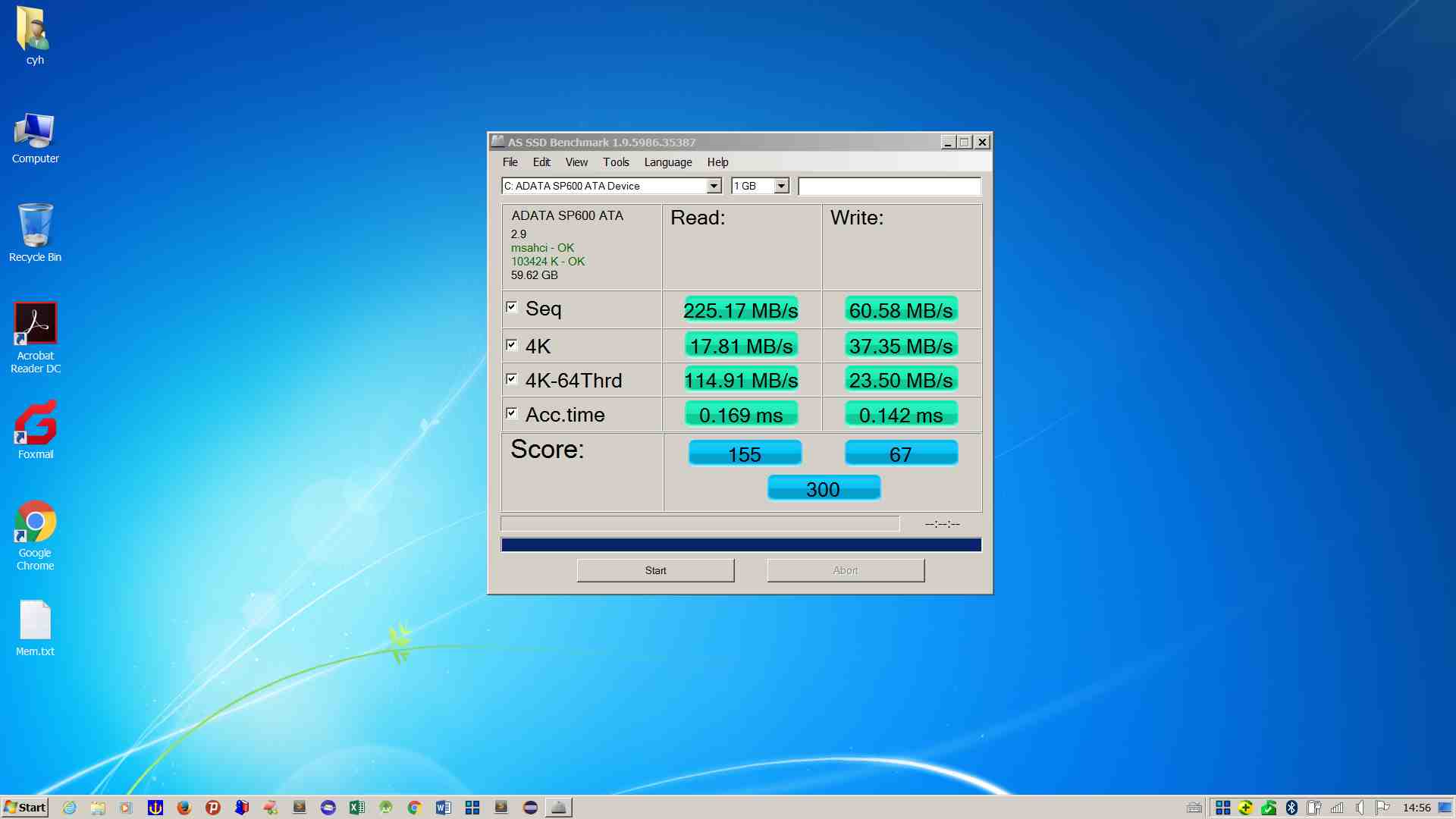Screen dimensions: 1456x819
Task: Open the Tools menu
Action: point(616,162)
